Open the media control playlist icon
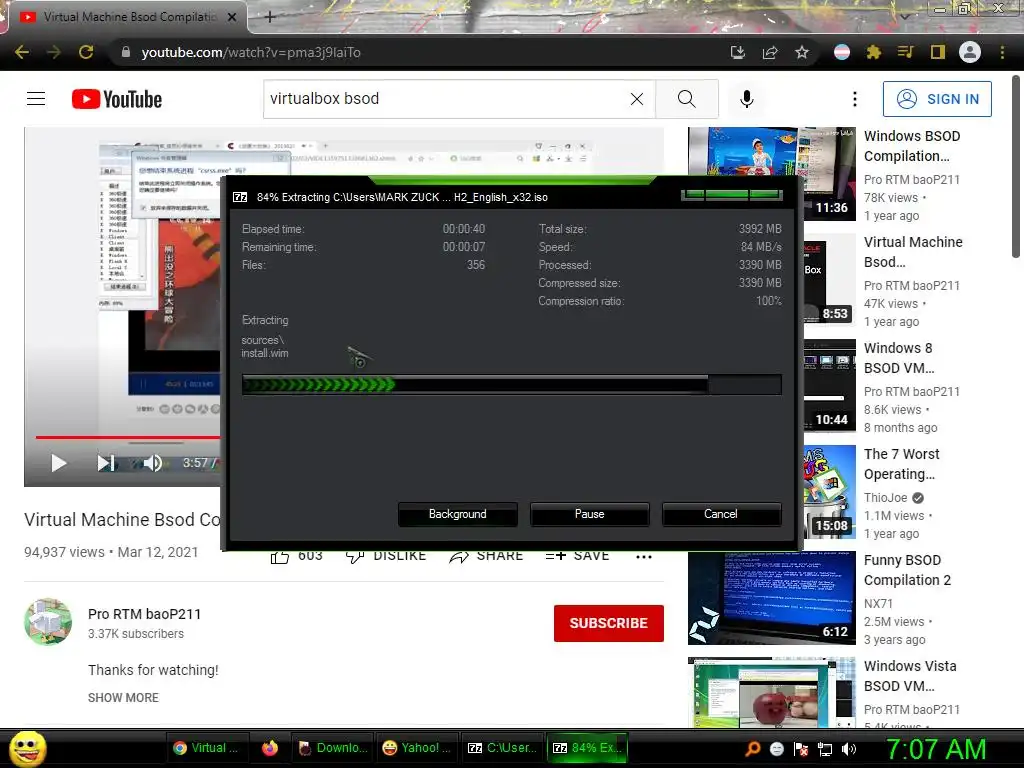This screenshot has height=768, width=1024. click(905, 52)
